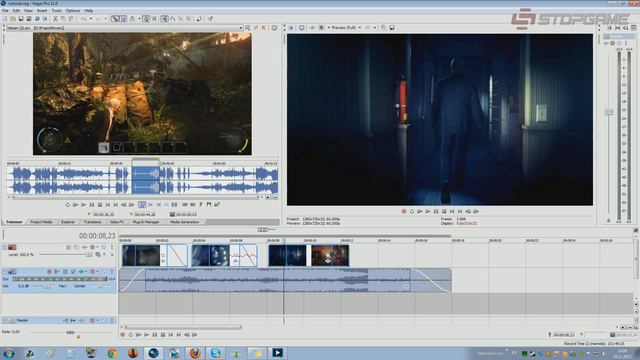Pause playback under video preview

coord(436,211)
